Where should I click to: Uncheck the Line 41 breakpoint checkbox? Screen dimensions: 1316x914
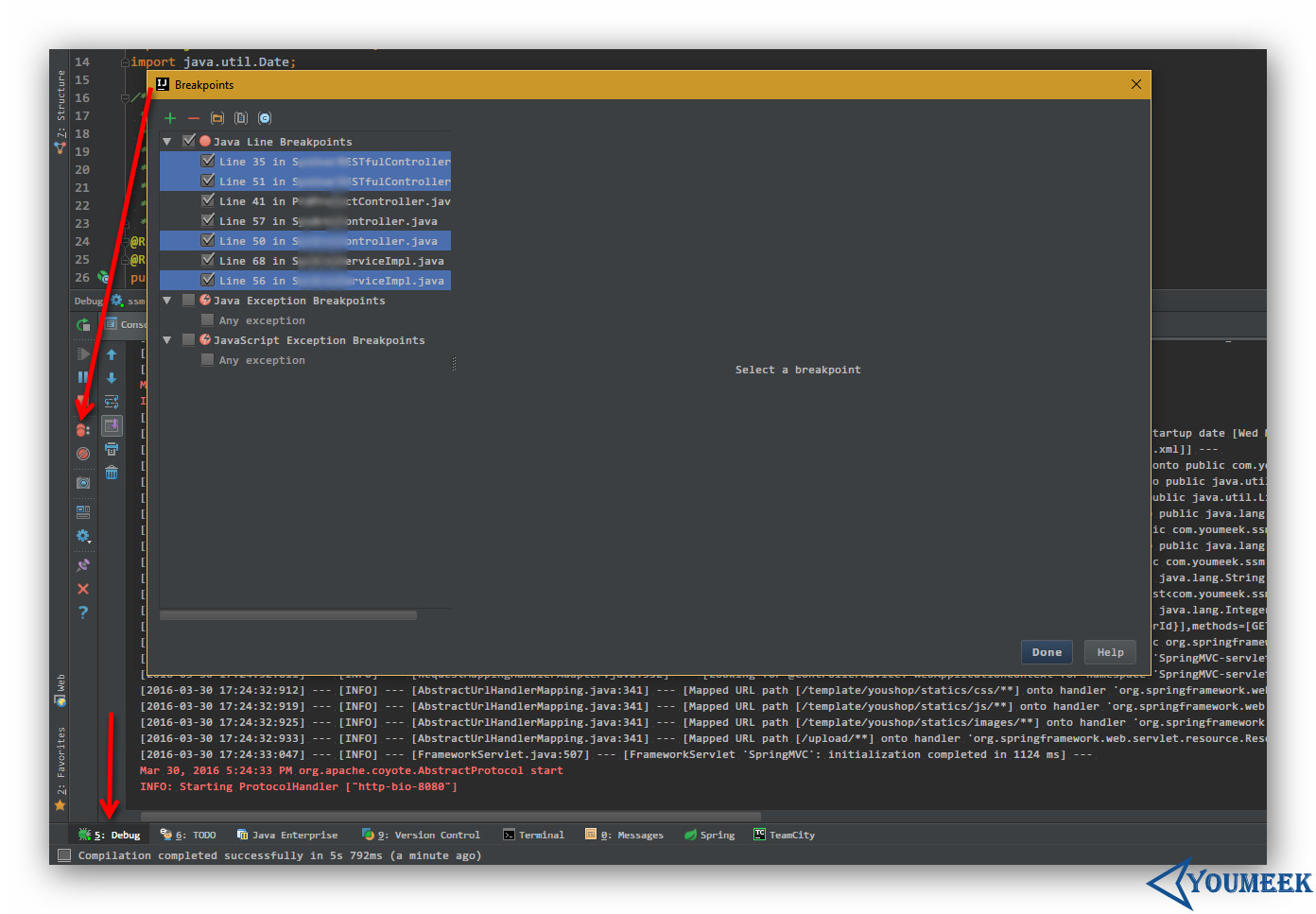(208, 200)
